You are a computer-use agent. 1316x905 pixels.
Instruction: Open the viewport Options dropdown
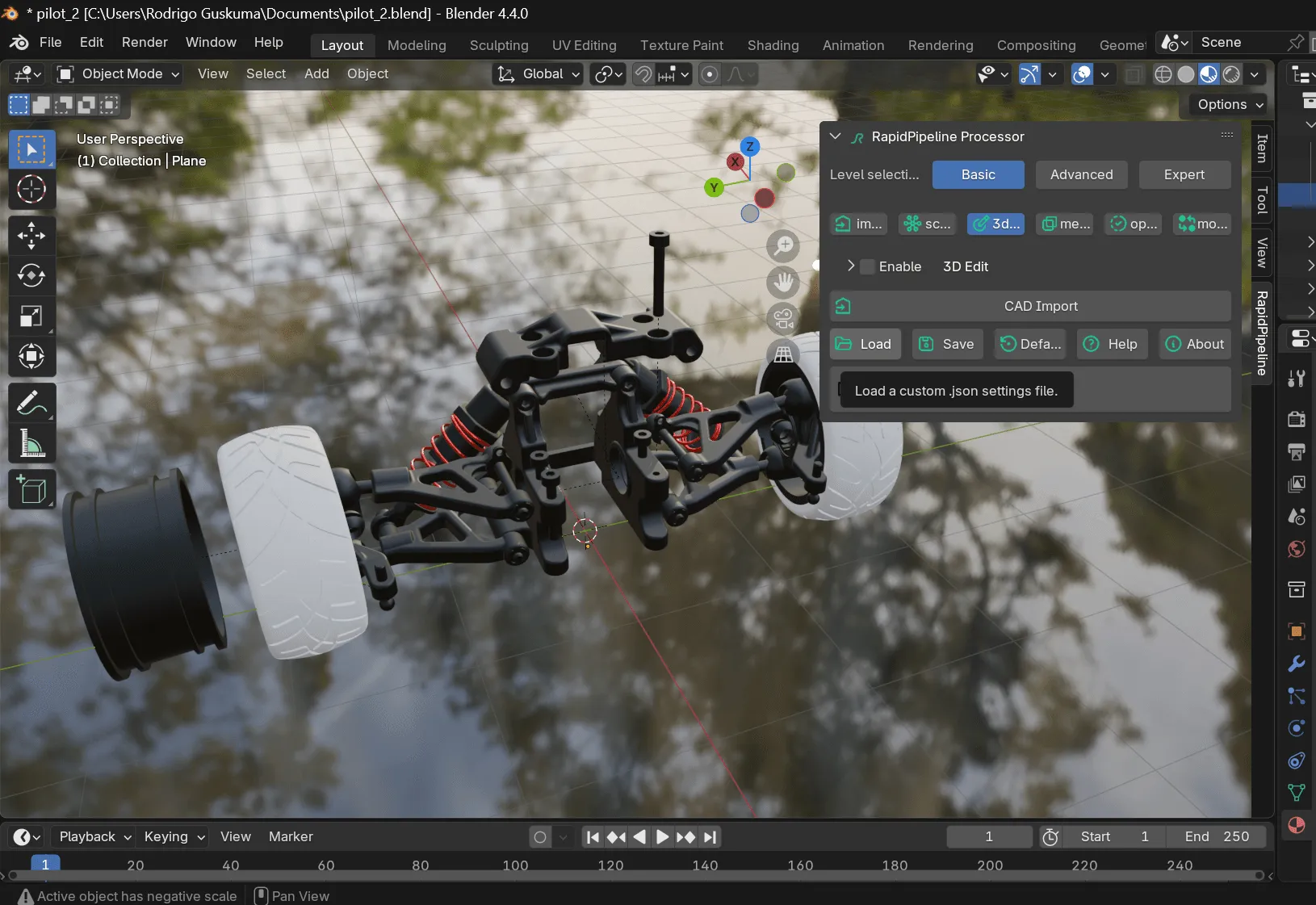[x=1230, y=104]
